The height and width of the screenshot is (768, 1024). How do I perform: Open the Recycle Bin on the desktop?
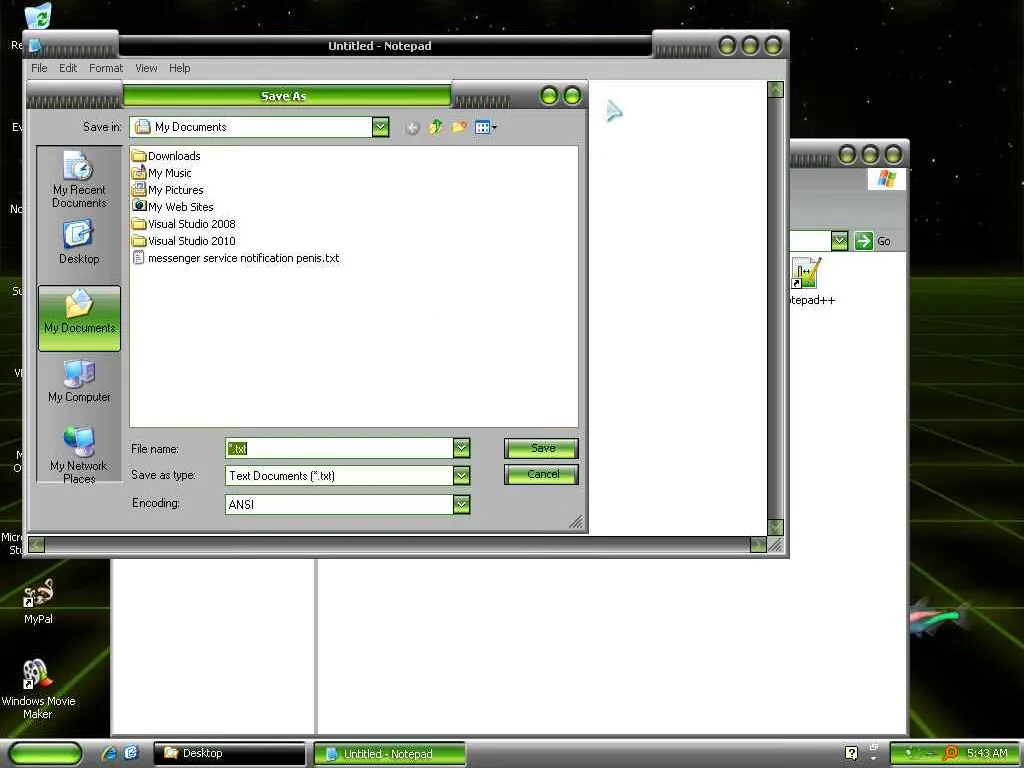pyautogui.click(x=39, y=16)
